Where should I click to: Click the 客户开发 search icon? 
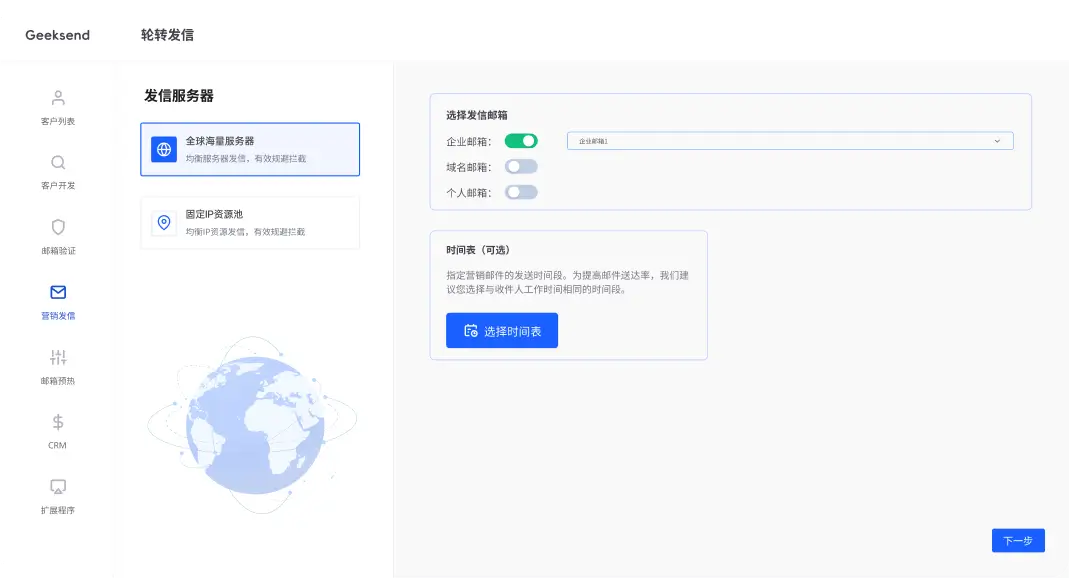tap(58, 163)
